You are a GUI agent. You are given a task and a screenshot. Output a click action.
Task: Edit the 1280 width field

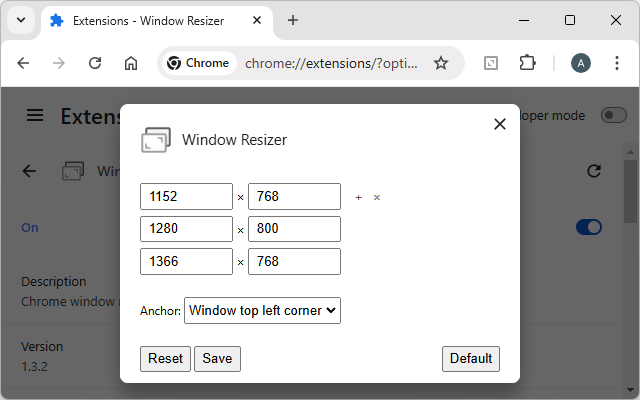click(187, 229)
